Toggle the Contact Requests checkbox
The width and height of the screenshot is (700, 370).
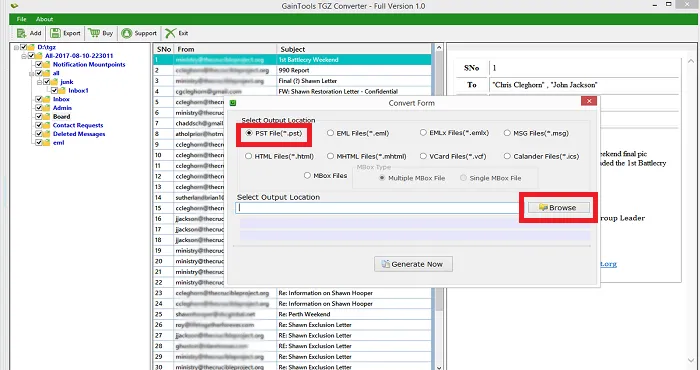[39, 125]
